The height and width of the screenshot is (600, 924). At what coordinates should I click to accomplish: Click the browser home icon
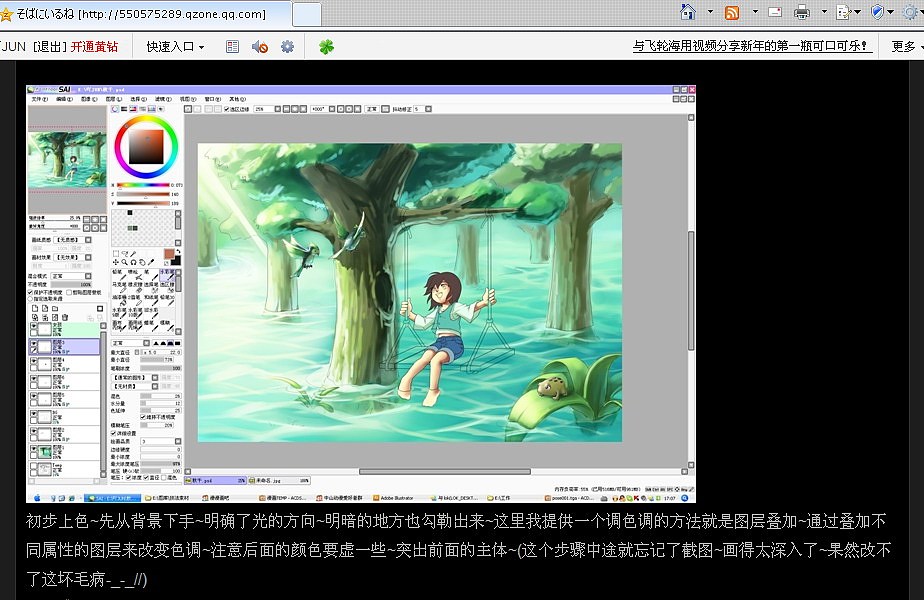click(688, 12)
